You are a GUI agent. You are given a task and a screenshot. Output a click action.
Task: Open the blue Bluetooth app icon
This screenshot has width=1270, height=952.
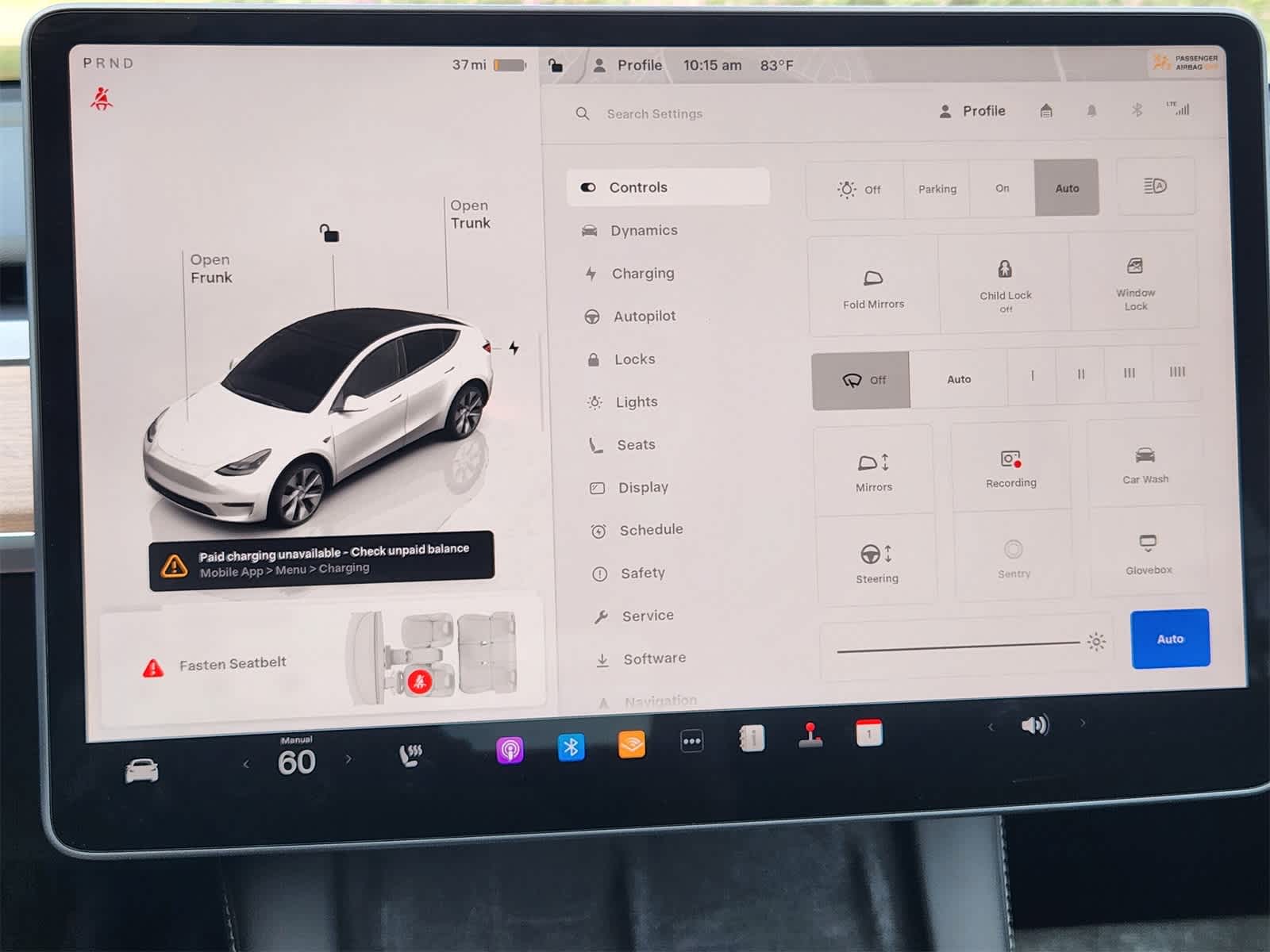(571, 747)
